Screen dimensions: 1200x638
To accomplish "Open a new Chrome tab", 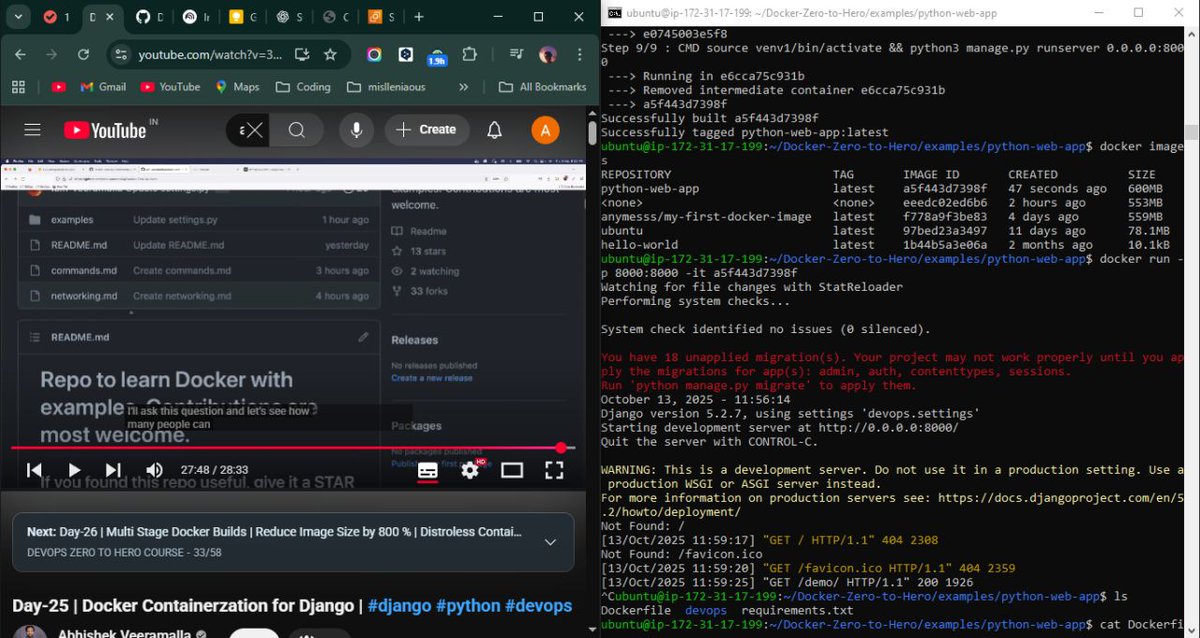I will [418, 17].
